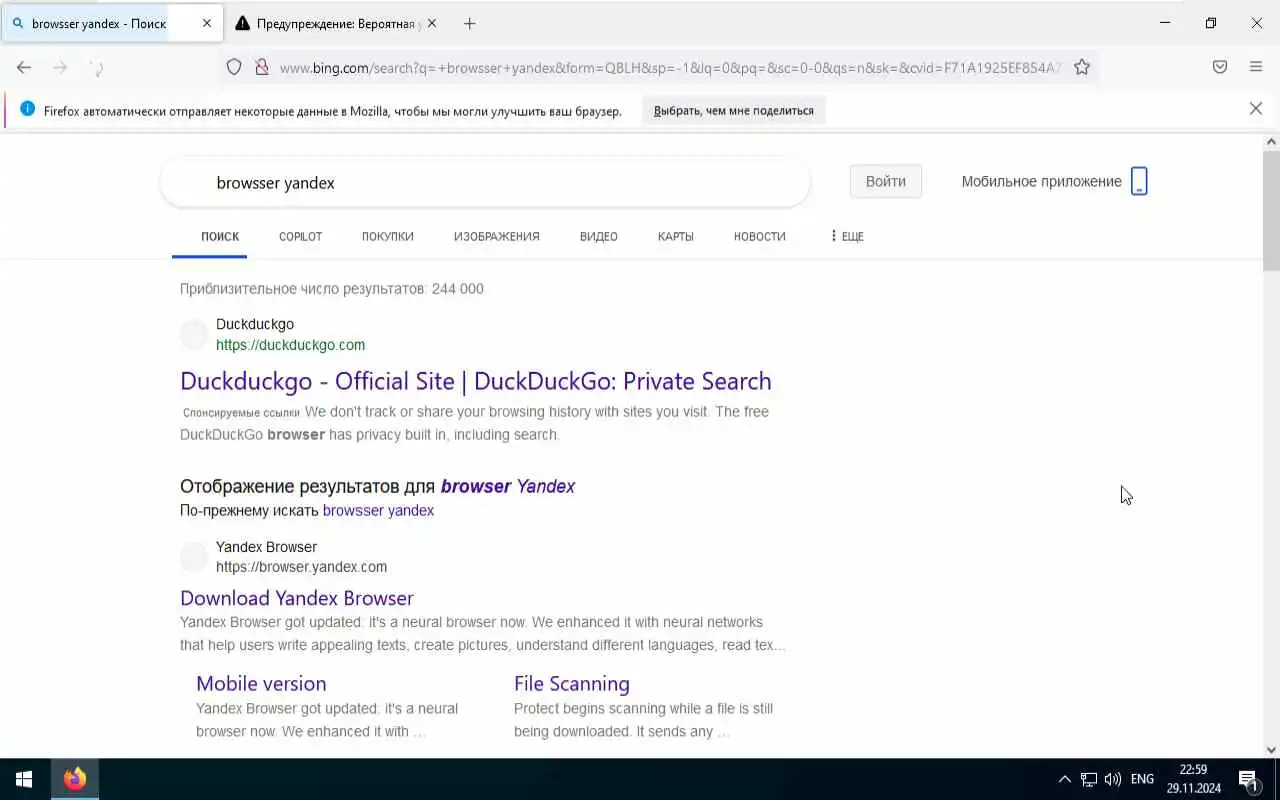Open a new tab with plus button
This screenshot has height=800, width=1280.
pyautogui.click(x=470, y=23)
